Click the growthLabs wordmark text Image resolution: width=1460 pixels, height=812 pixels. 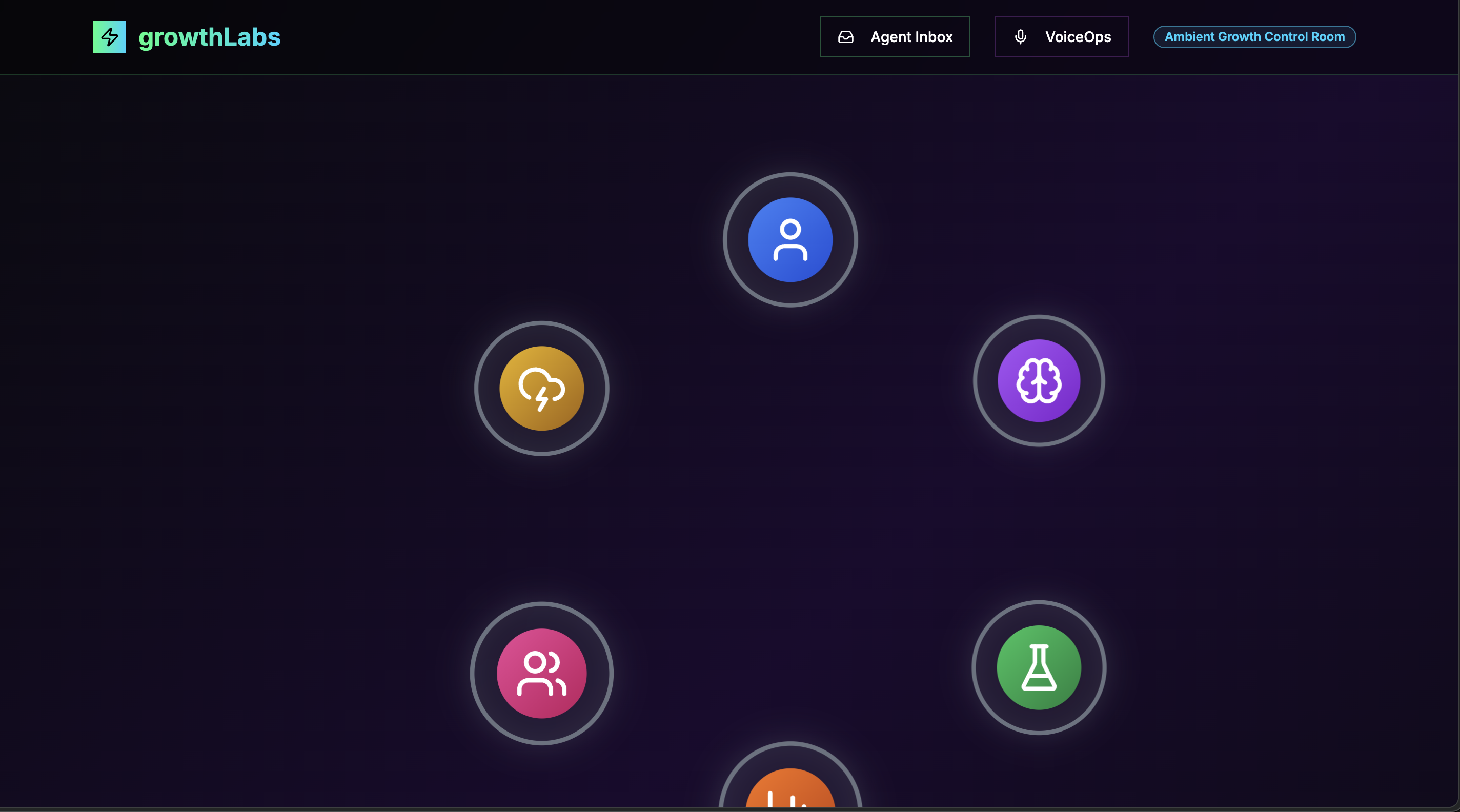(x=209, y=37)
